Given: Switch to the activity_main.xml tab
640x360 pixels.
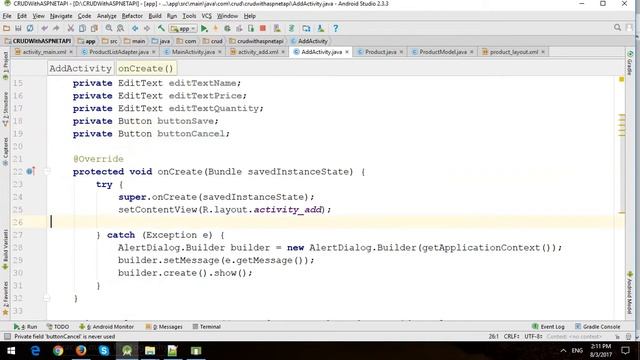Looking at the screenshot, I should click(x=44, y=52).
